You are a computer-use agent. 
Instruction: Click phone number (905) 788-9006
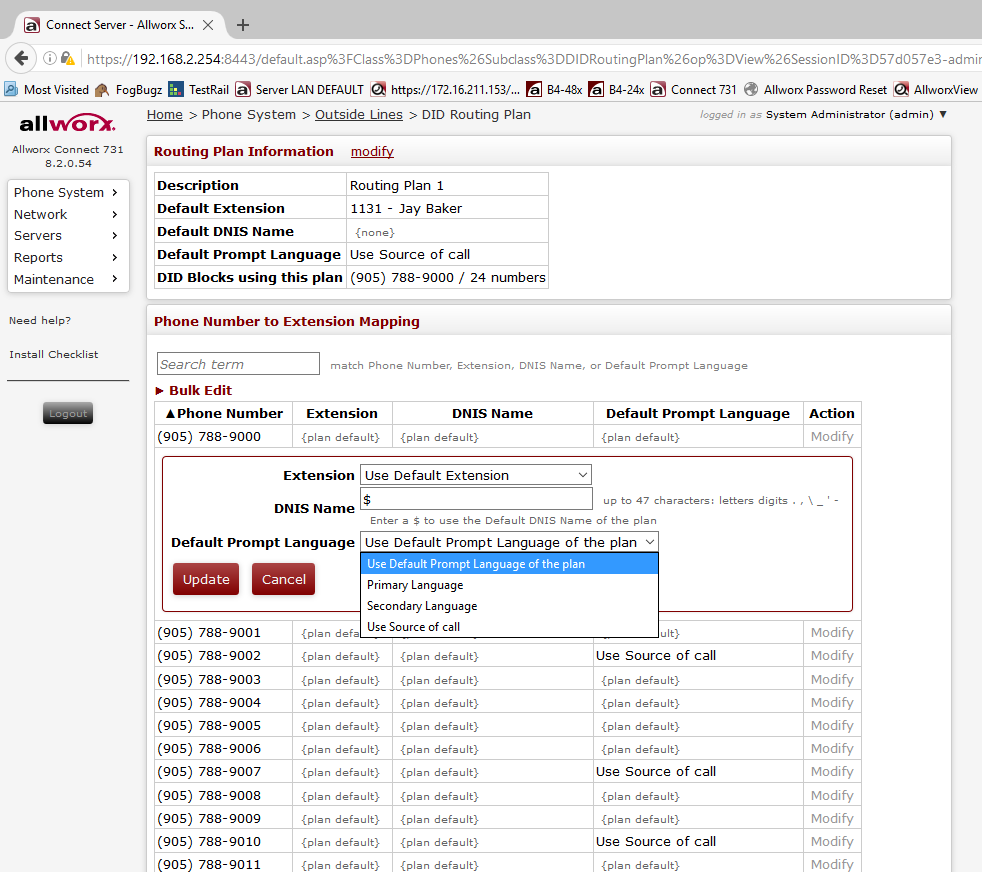(x=209, y=749)
